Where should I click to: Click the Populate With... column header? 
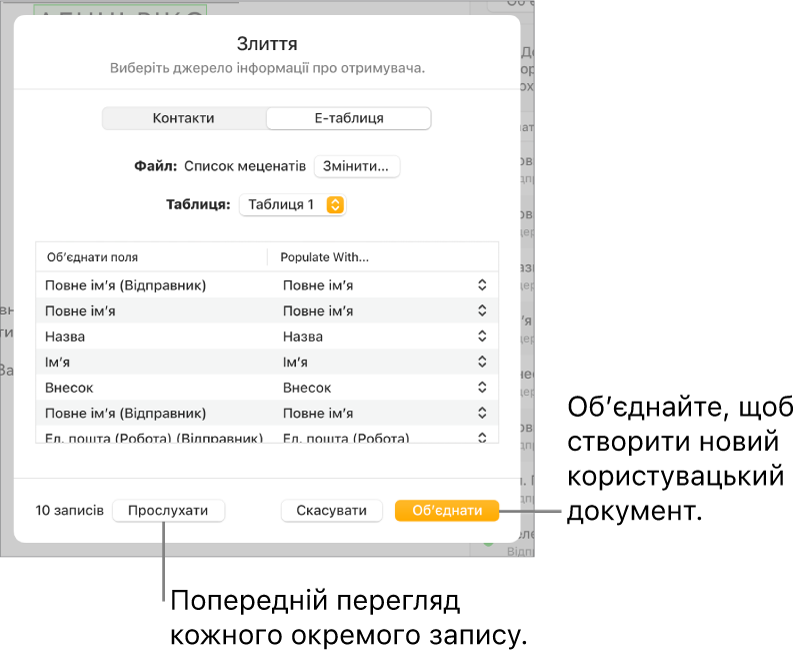pyautogui.click(x=325, y=257)
